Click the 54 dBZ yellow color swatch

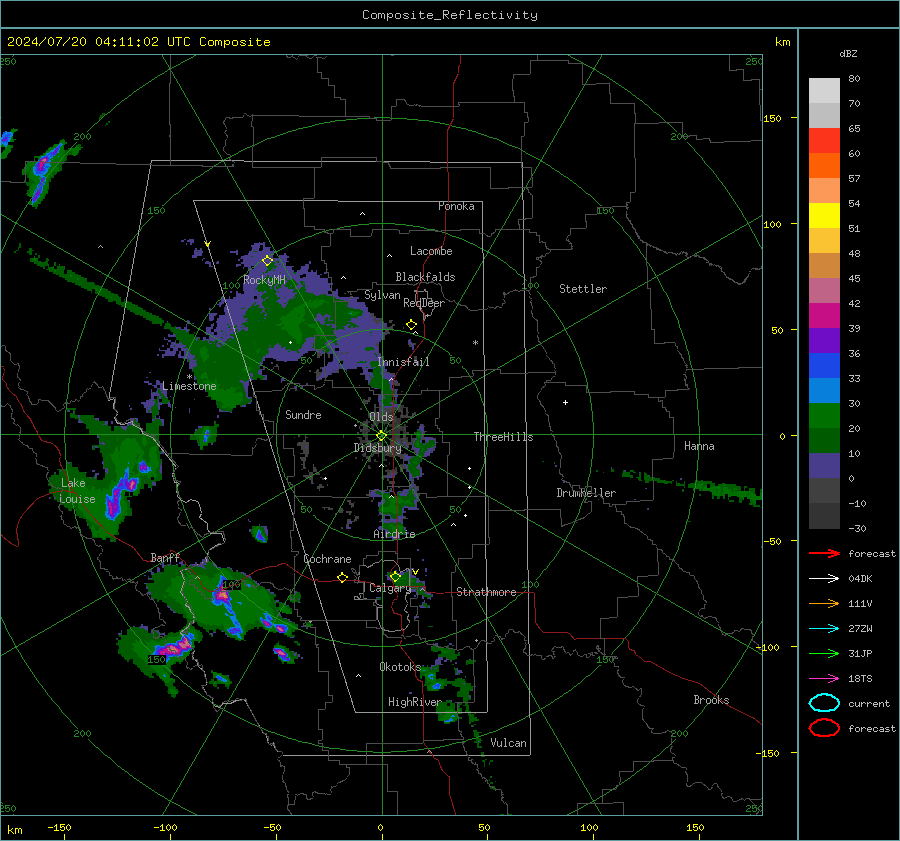pyautogui.click(x=824, y=215)
